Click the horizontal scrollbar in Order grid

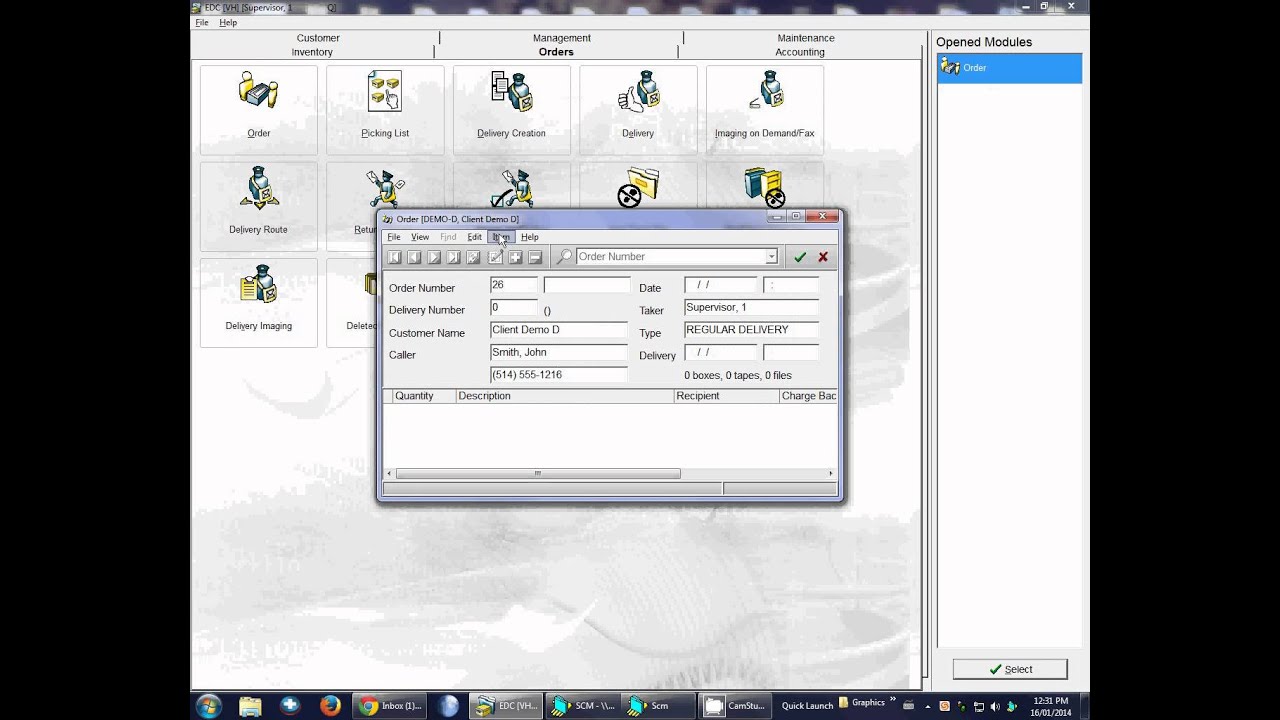538,474
